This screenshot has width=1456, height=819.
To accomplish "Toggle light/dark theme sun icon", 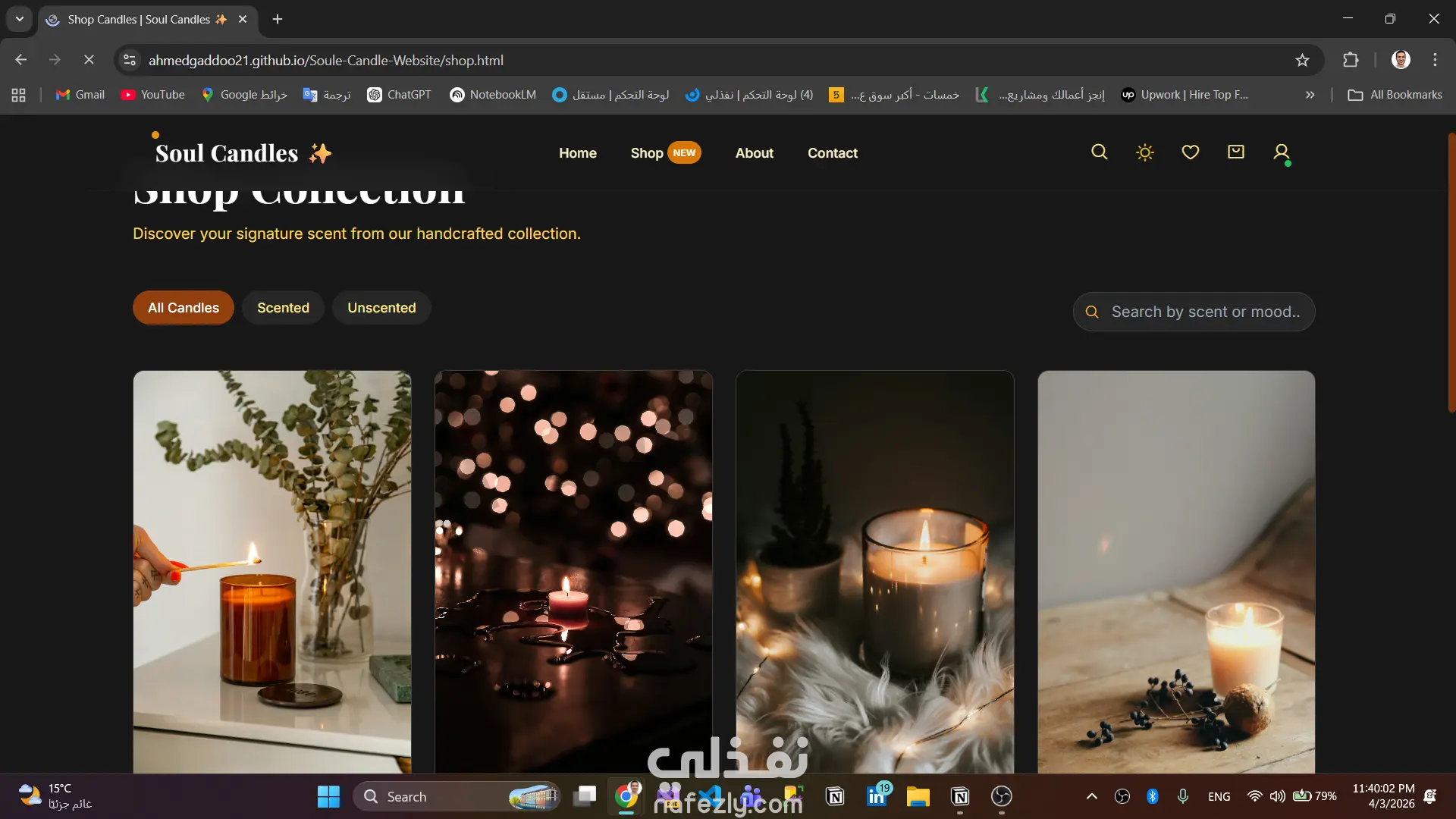I will pos(1144,152).
